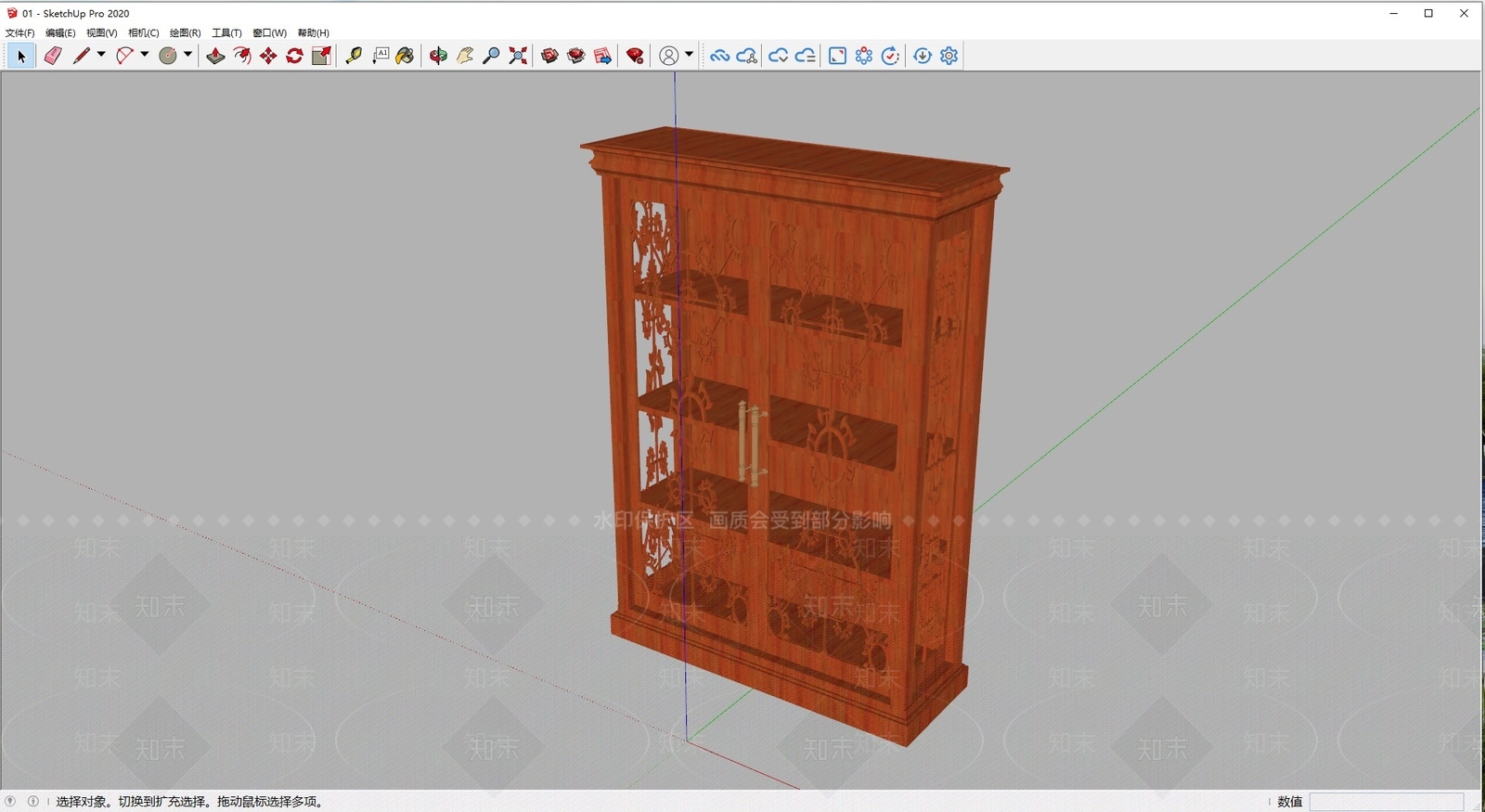Open the 编辑(E) menu

60,32
